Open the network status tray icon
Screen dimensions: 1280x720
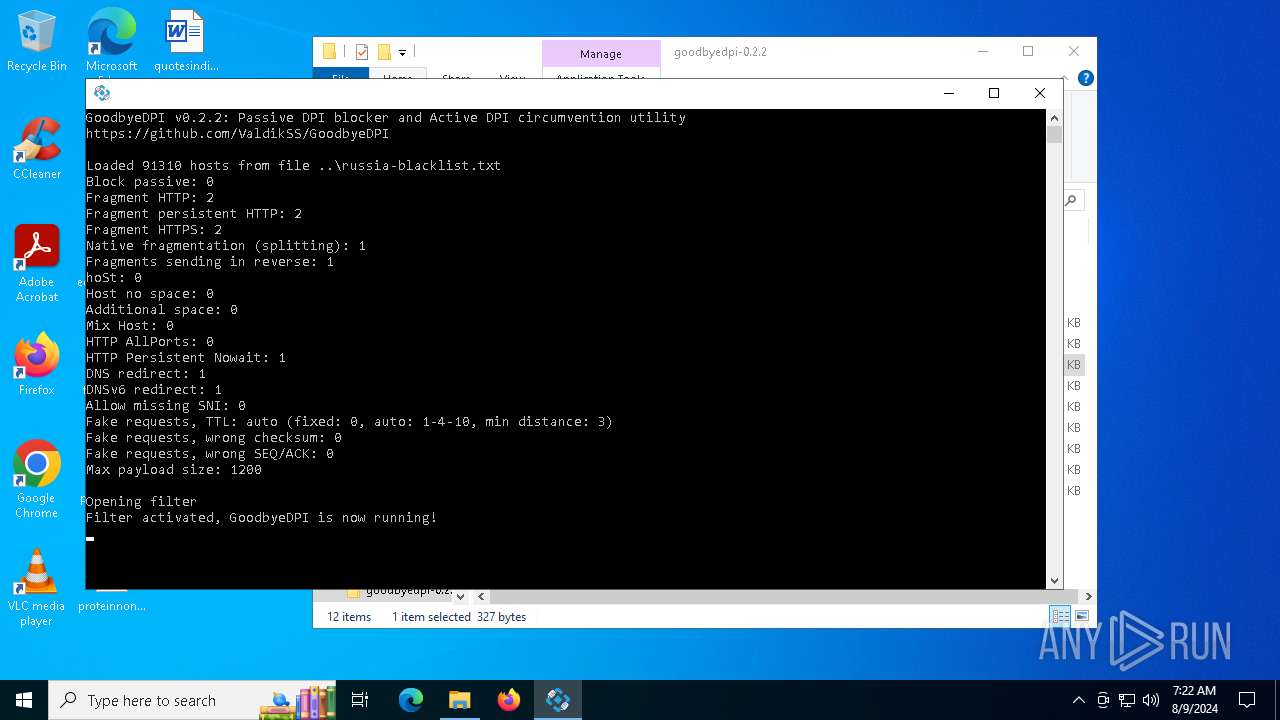[x=1127, y=700]
